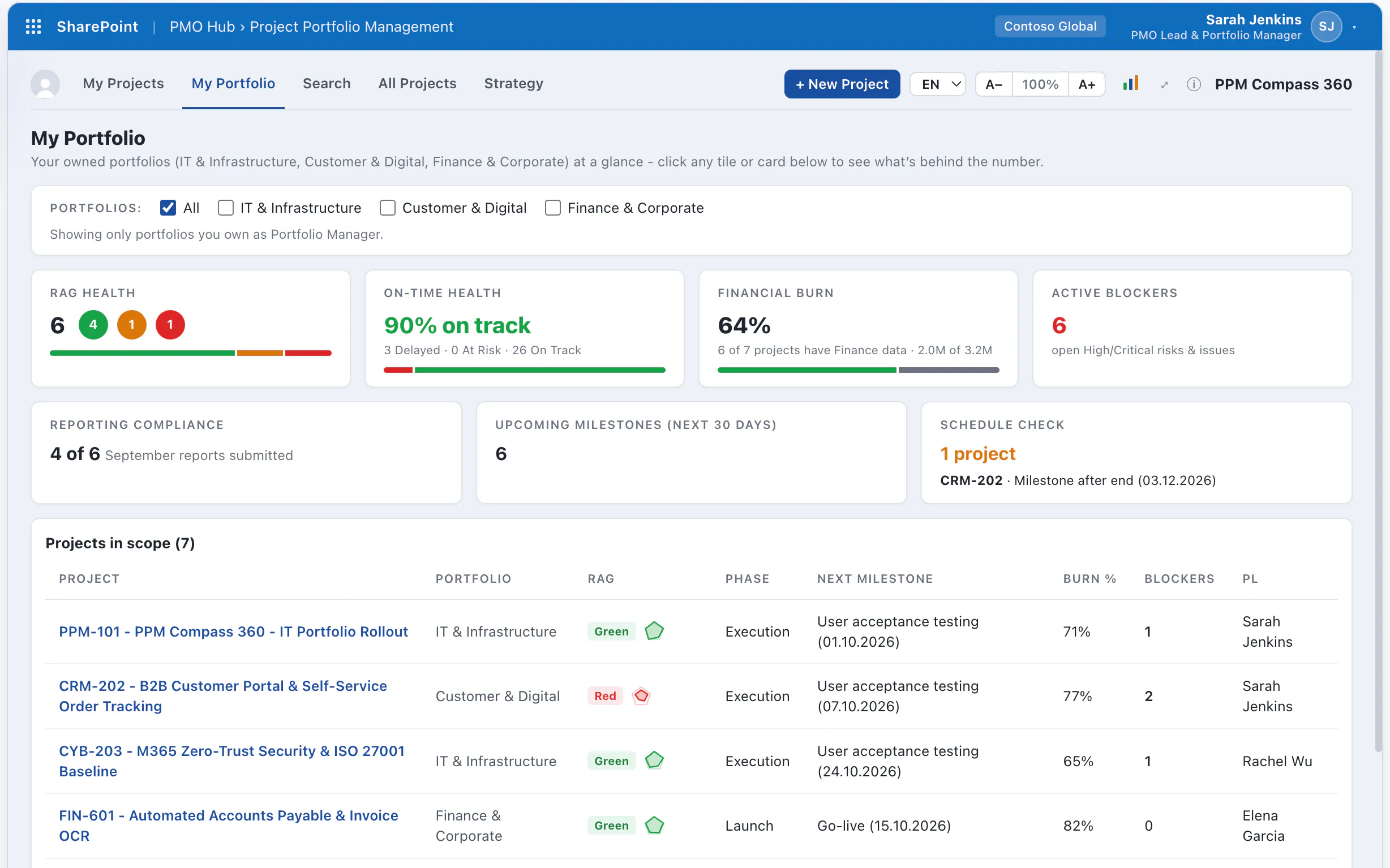Decrease font size with A− button
1390x868 pixels.
coord(994,84)
